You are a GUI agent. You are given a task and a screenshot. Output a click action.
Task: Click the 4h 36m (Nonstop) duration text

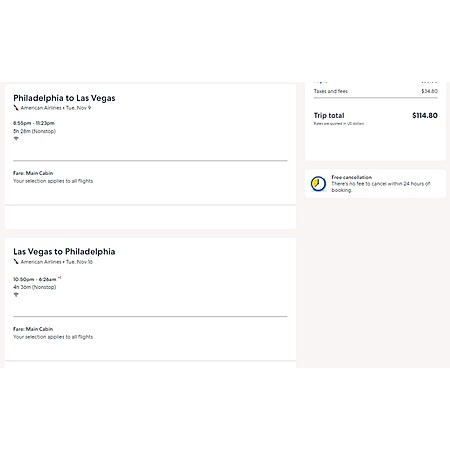(x=34, y=287)
